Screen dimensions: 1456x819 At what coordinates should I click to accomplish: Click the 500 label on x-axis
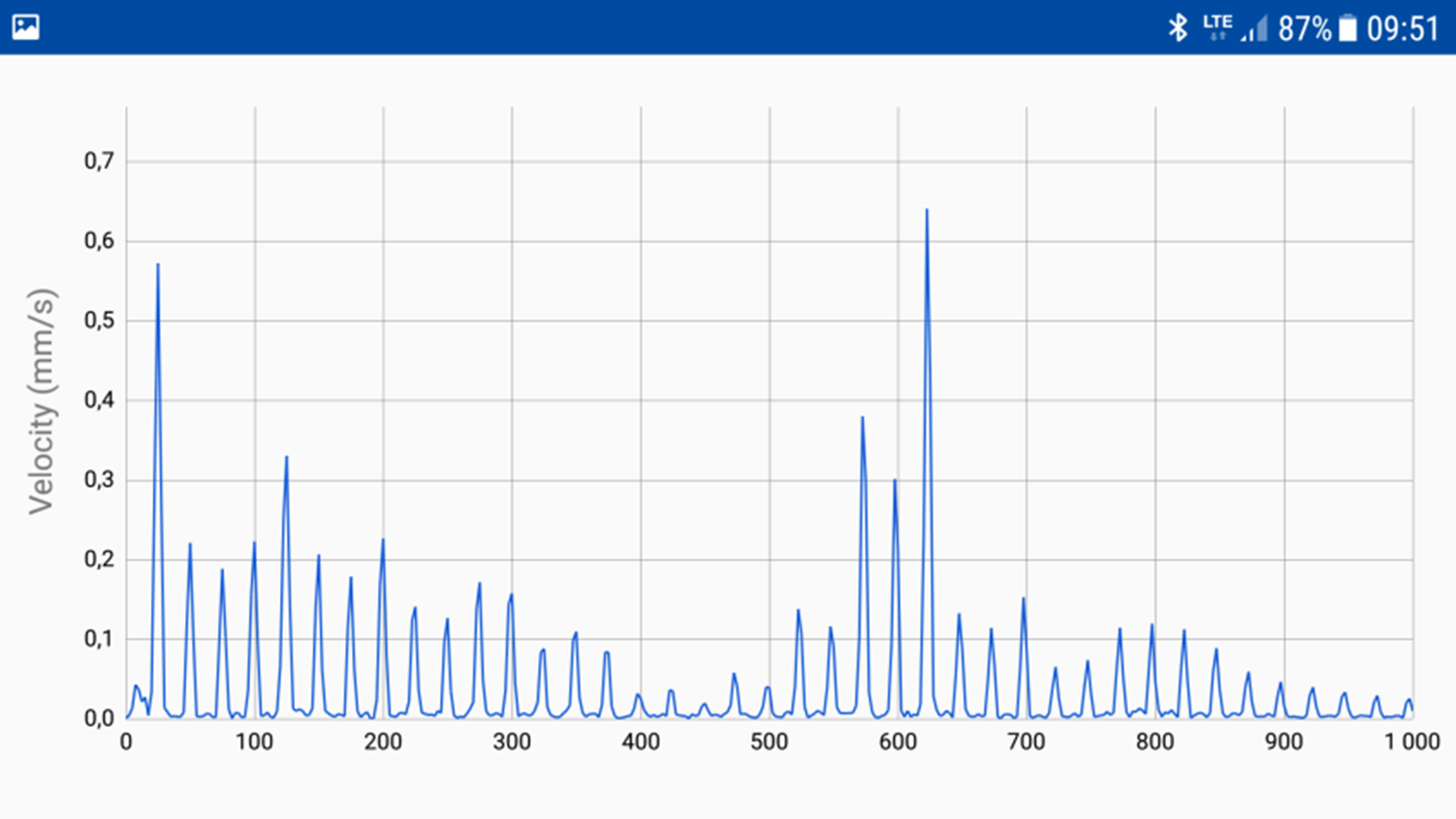click(x=769, y=742)
